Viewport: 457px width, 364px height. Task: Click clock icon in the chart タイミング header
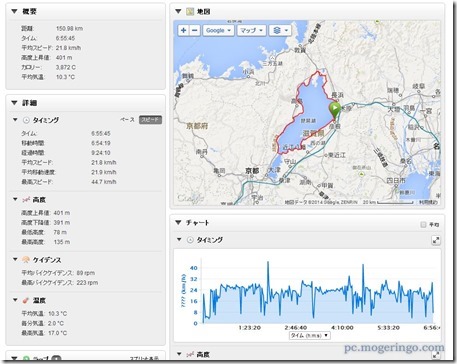190,240
